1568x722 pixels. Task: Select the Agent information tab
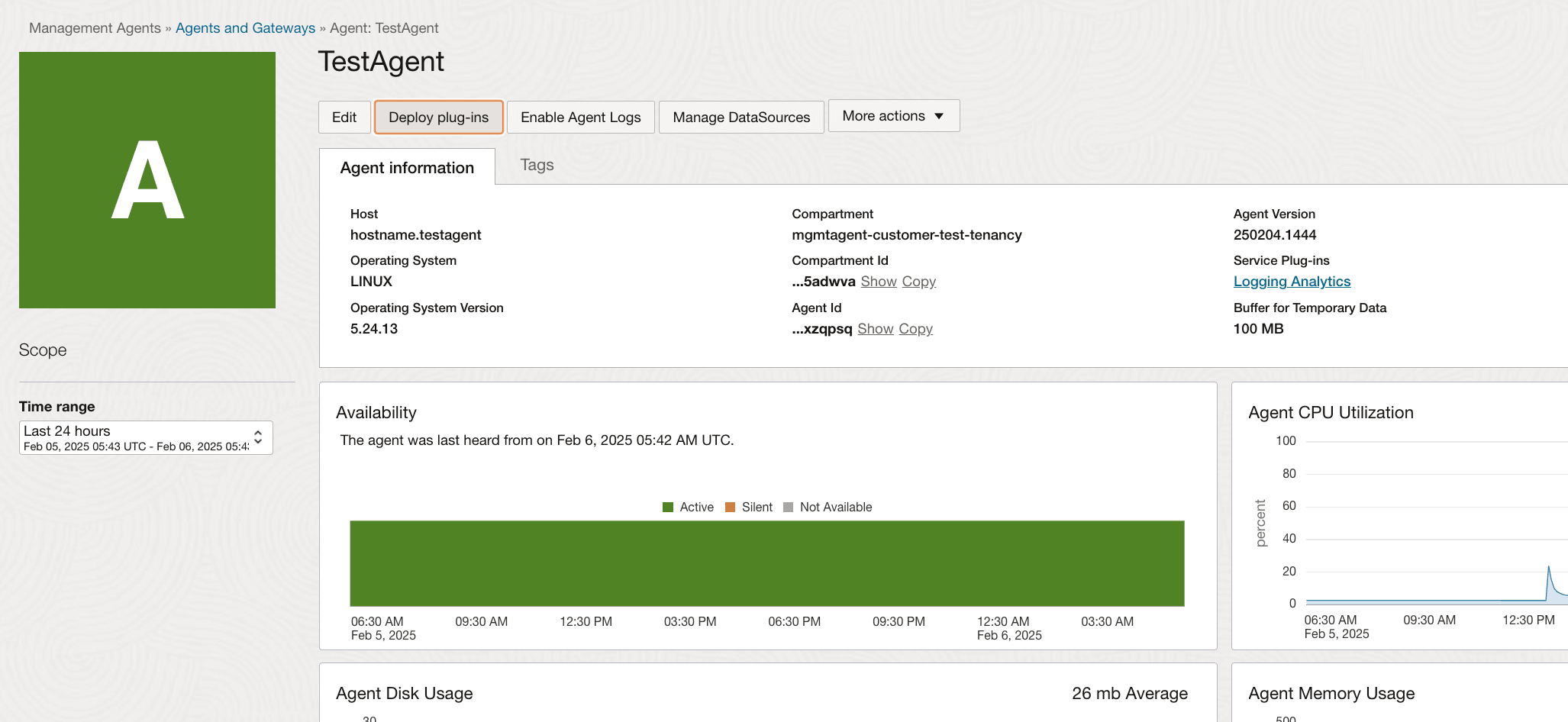[x=407, y=167]
